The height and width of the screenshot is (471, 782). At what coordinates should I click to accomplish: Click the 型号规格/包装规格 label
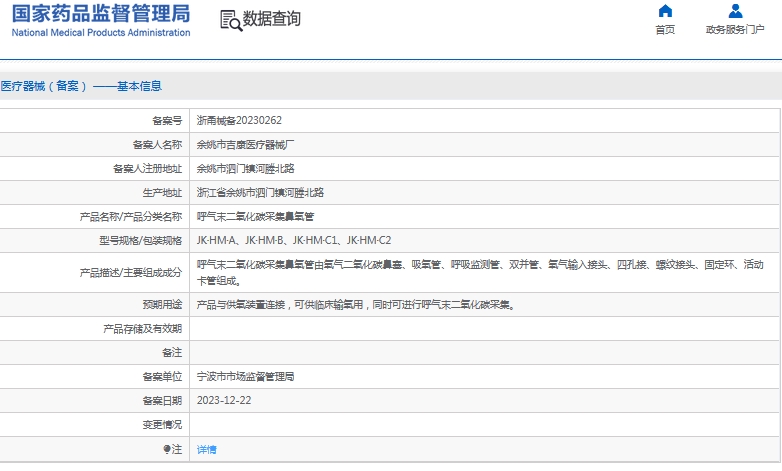pyautogui.click(x=140, y=240)
